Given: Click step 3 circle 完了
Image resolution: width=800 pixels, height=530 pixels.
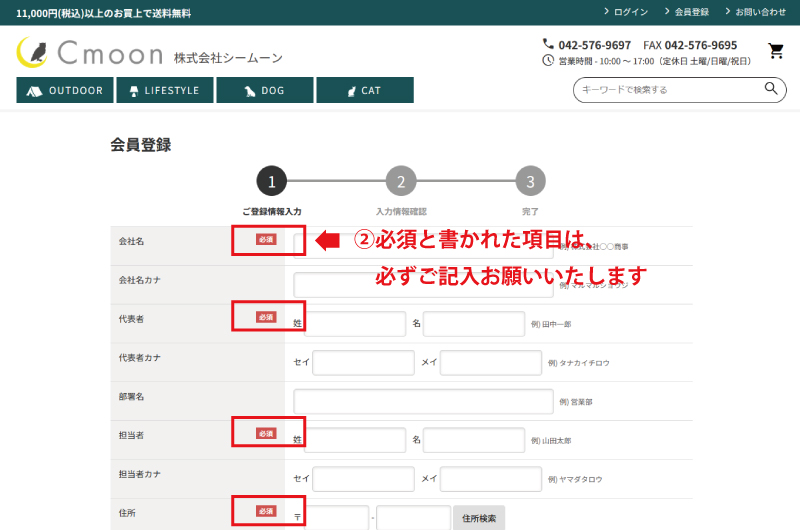Looking at the screenshot, I should (x=531, y=181).
